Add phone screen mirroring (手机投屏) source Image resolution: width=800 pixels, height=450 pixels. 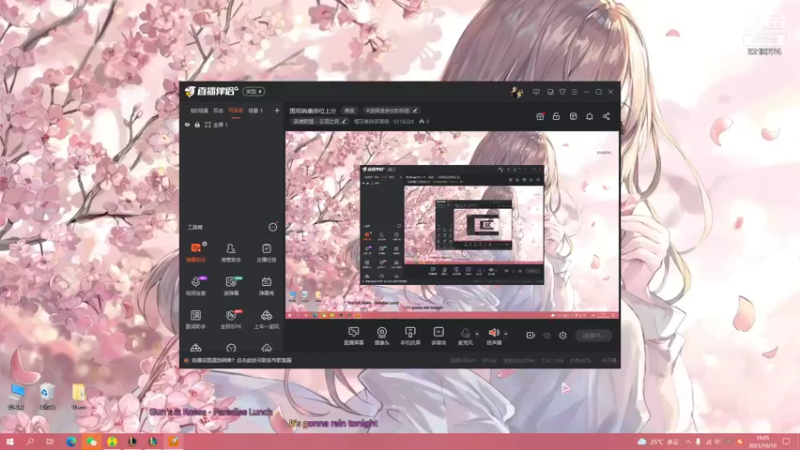[410, 336]
